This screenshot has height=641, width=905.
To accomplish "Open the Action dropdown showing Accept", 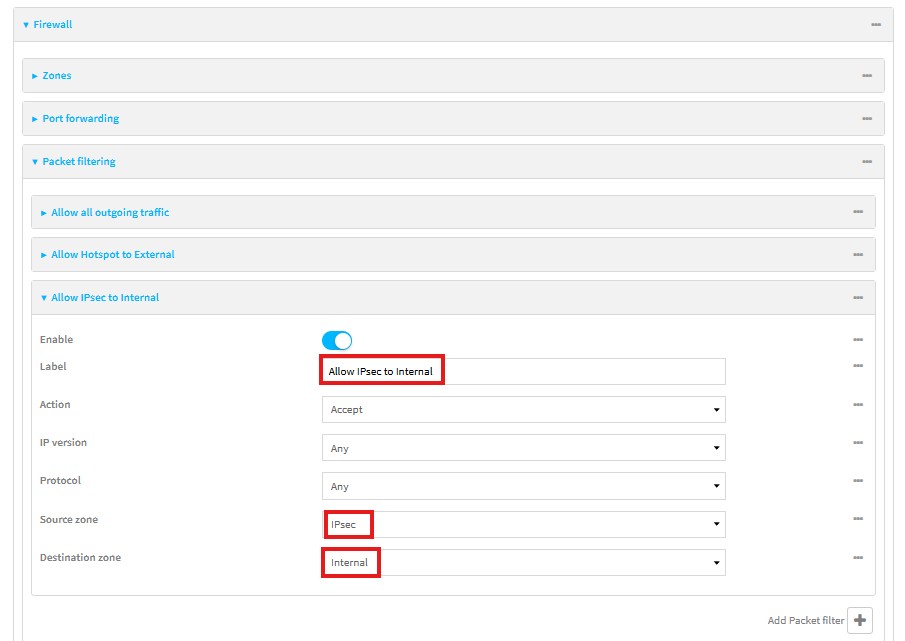I will tap(523, 410).
